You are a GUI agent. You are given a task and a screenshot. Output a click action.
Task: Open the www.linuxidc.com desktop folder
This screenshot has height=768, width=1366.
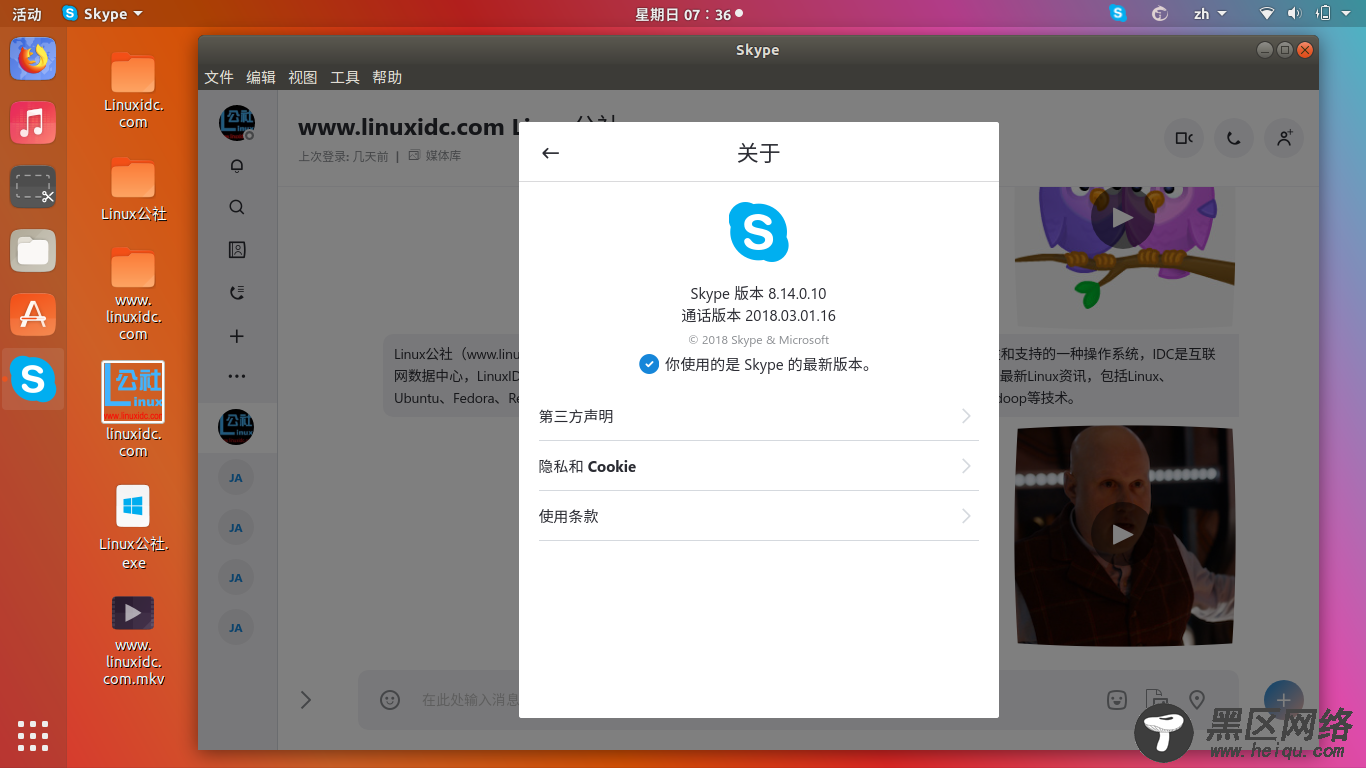pos(133,293)
